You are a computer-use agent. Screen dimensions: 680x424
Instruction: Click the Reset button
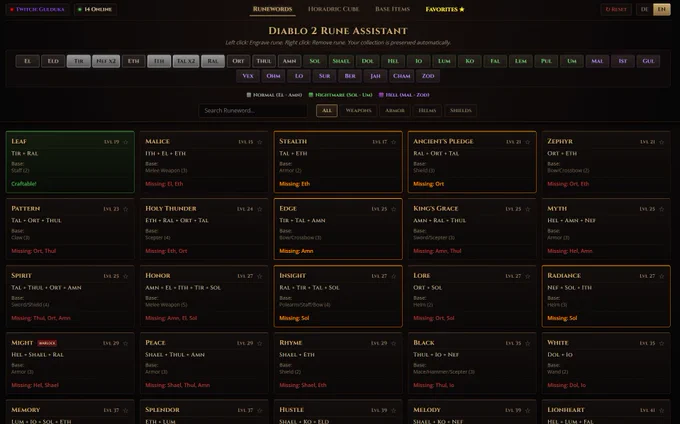pos(616,9)
